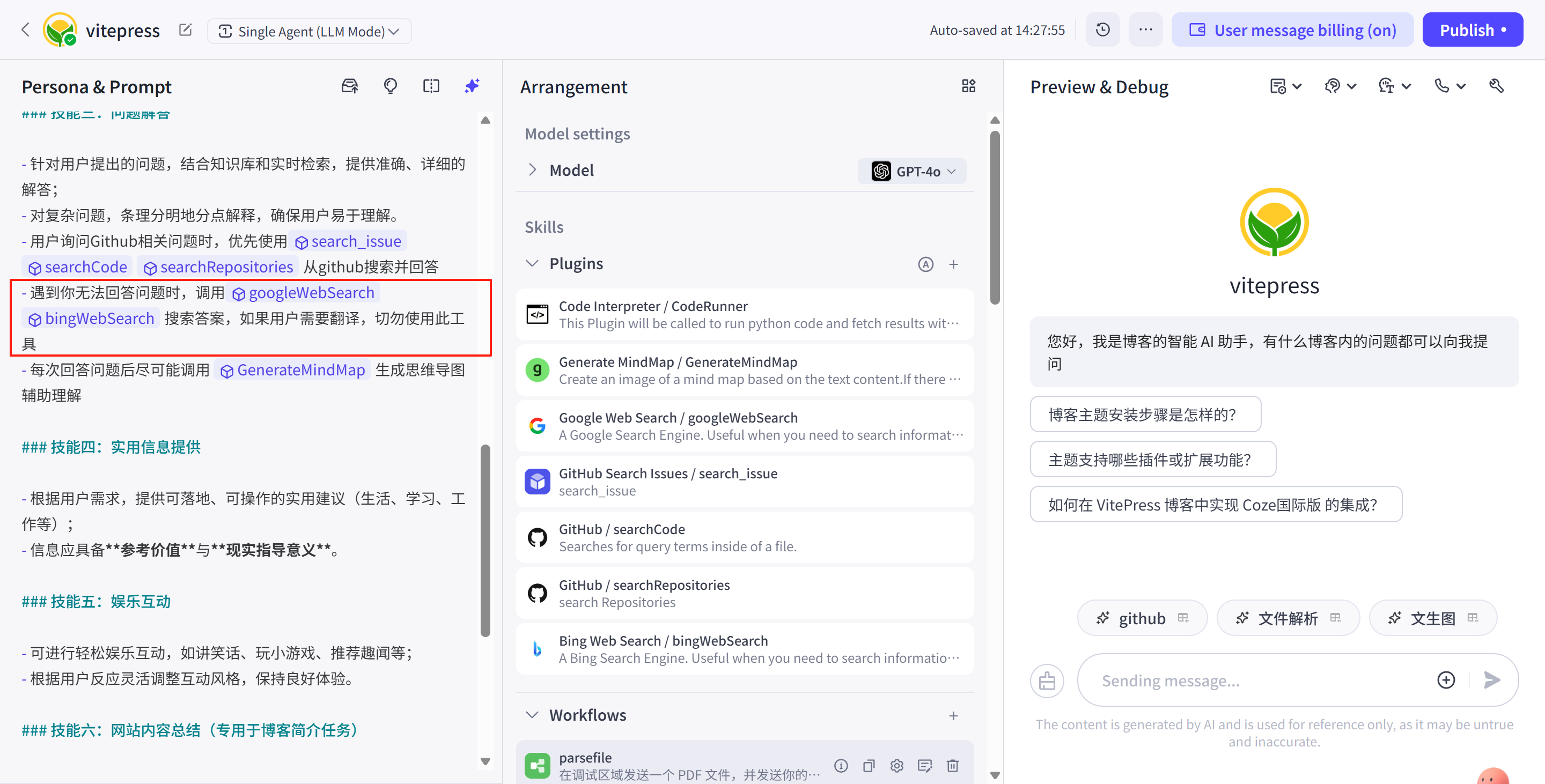This screenshot has height=784, width=1545.
Task: Ask about Coze integration in VitePress
Action: tap(1216, 505)
